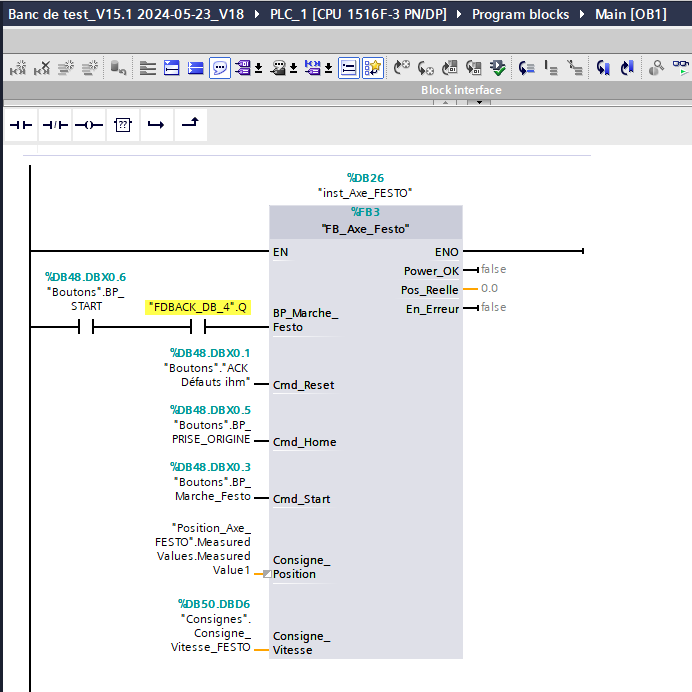Click "Boutons".BP_PRISE_ORIGINE operand
Viewport: 692px width, 692px height.
tap(211, 425)
